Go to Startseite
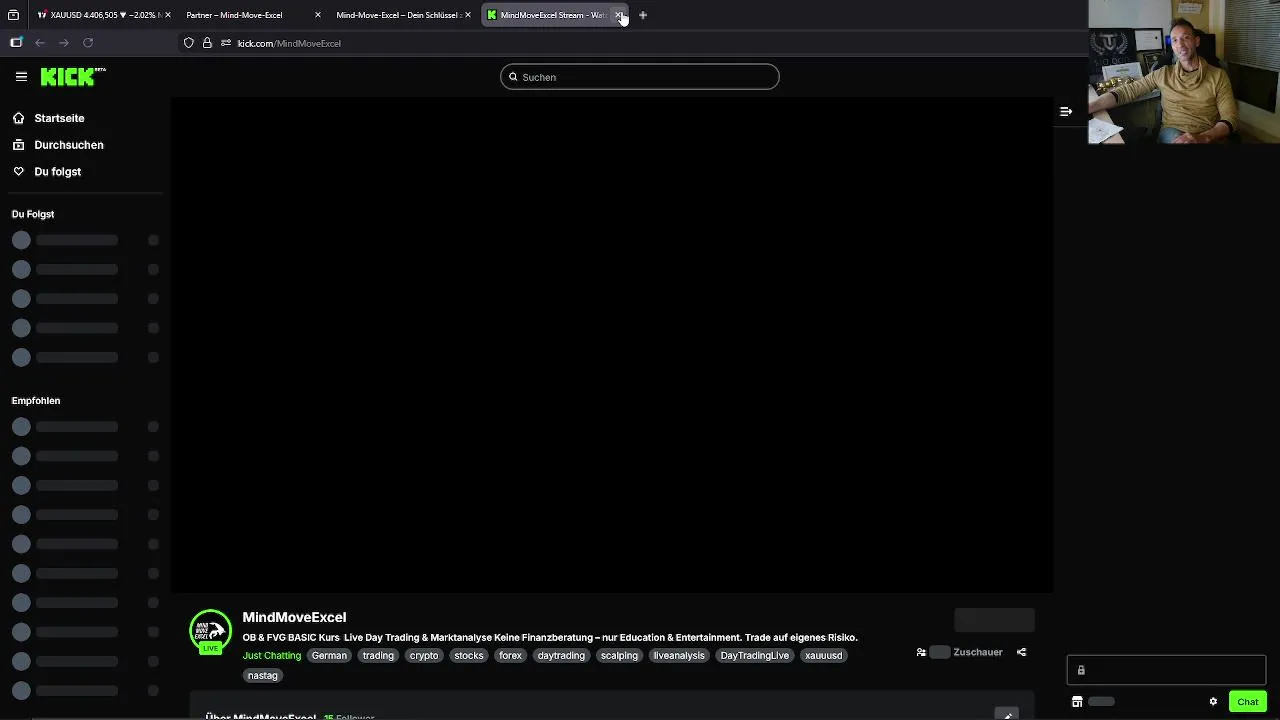 point(59,118)
